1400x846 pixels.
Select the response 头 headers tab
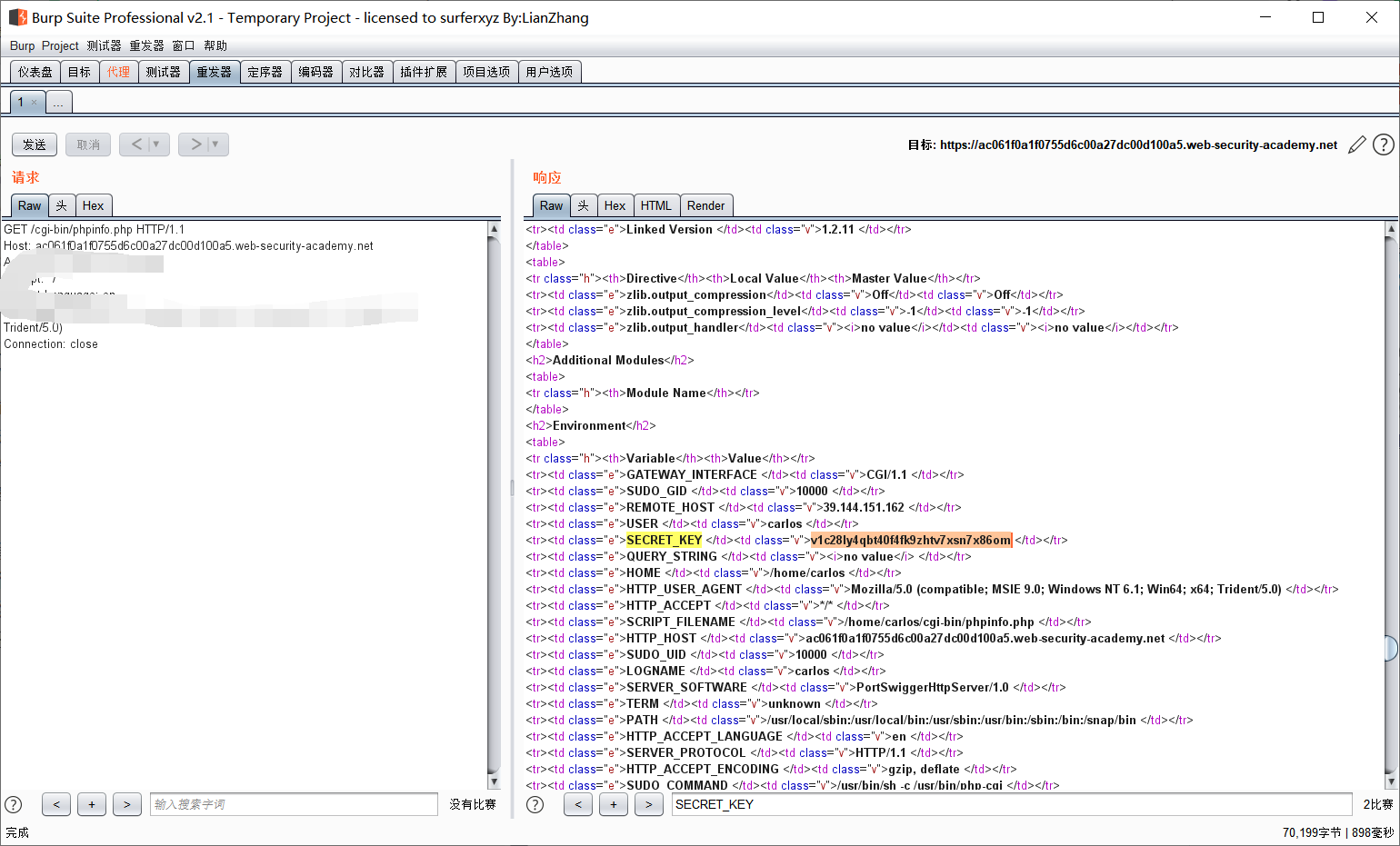[x=584, y=205]
